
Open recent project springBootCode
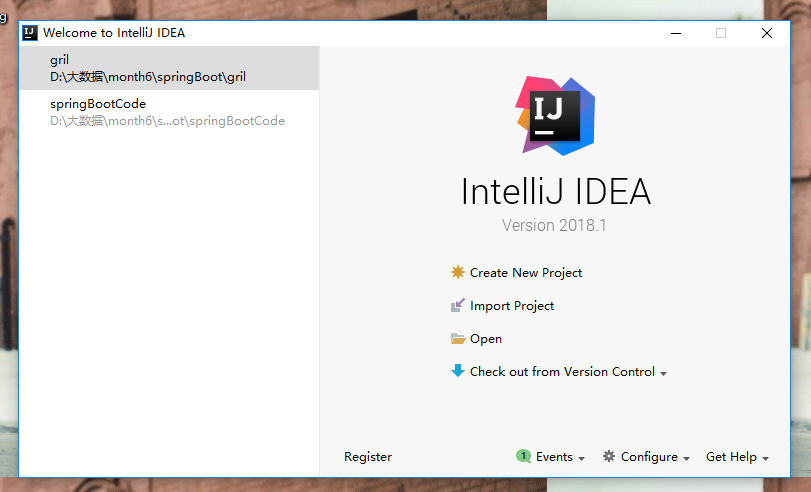point(169,112)
